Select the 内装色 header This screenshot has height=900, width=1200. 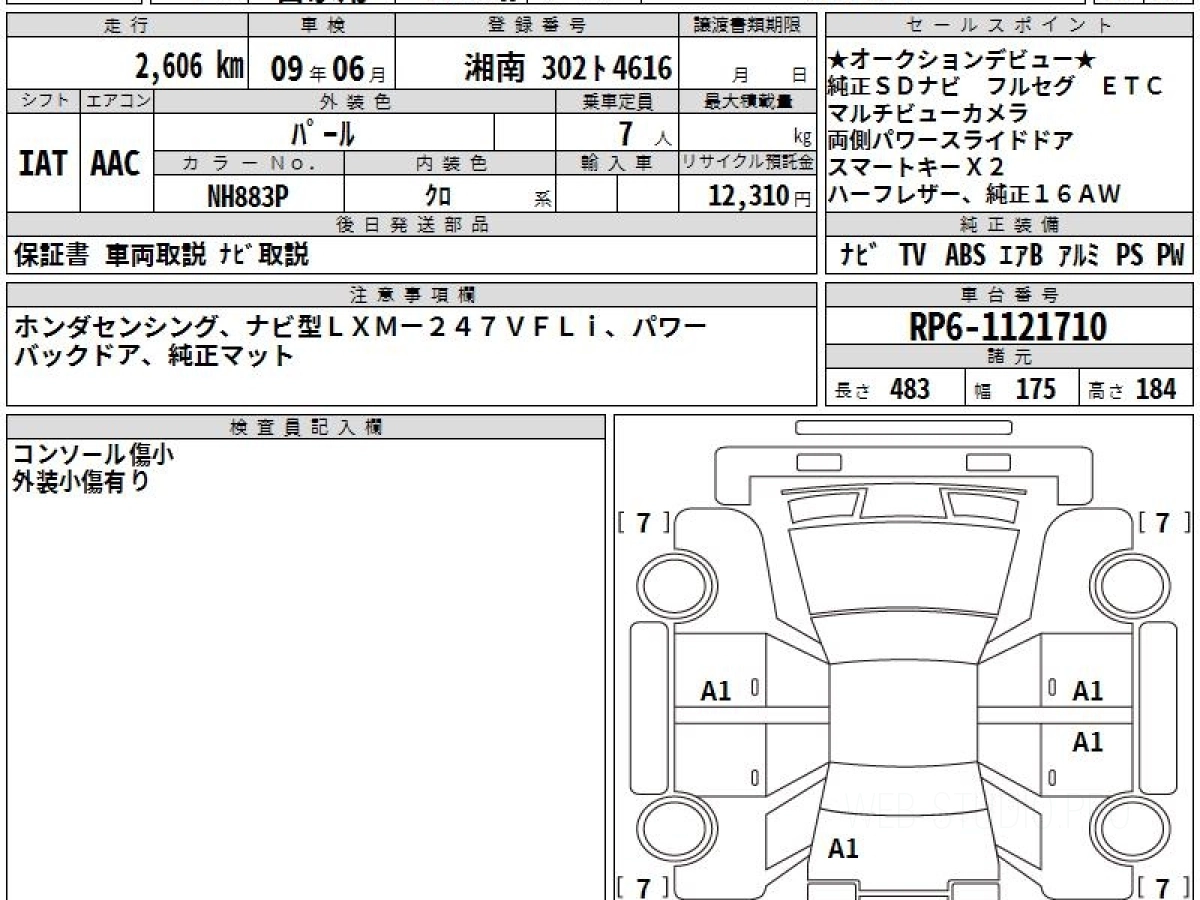[450, 164]
